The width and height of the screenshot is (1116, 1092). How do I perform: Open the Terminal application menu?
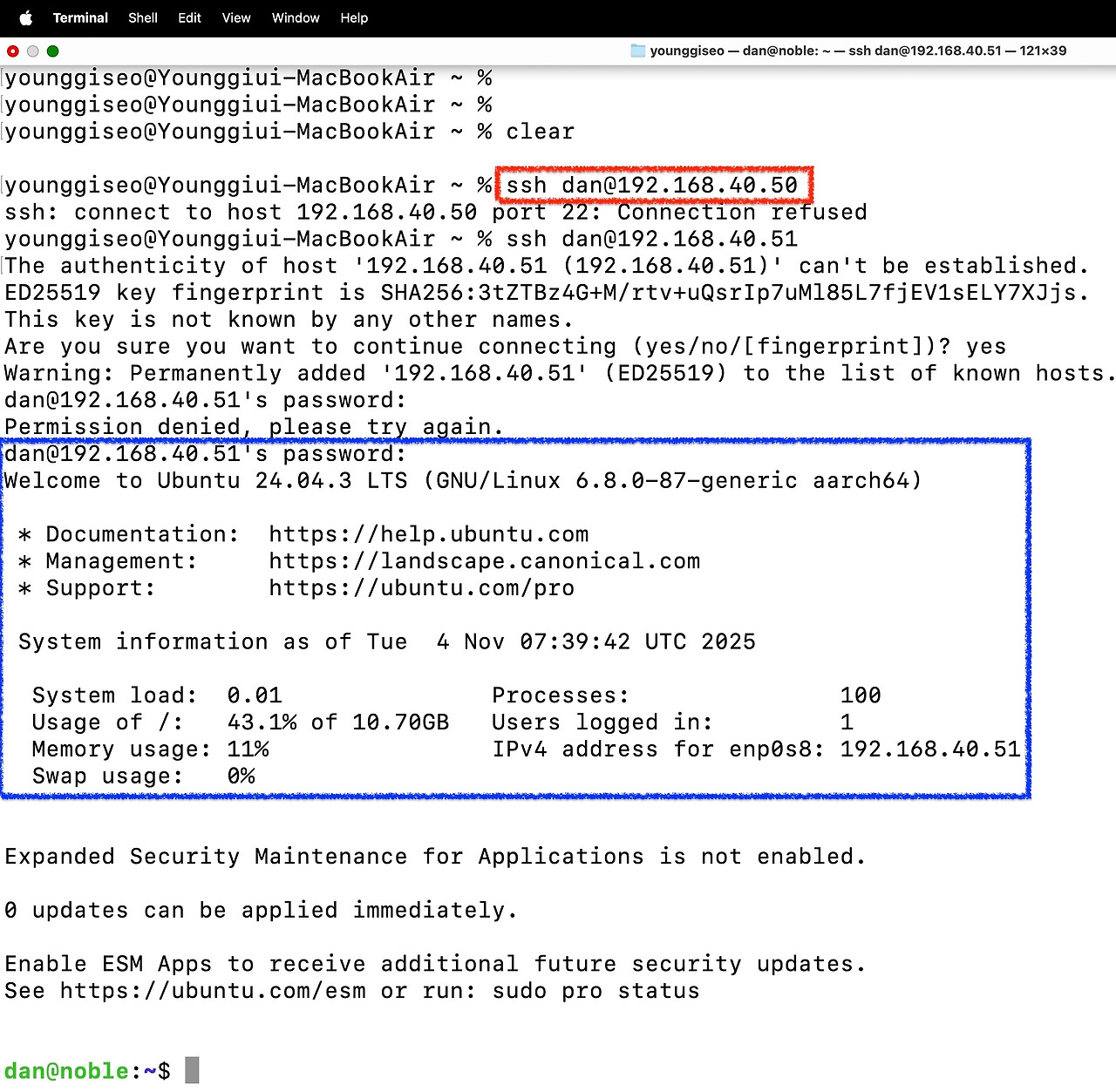click(80, 17)
